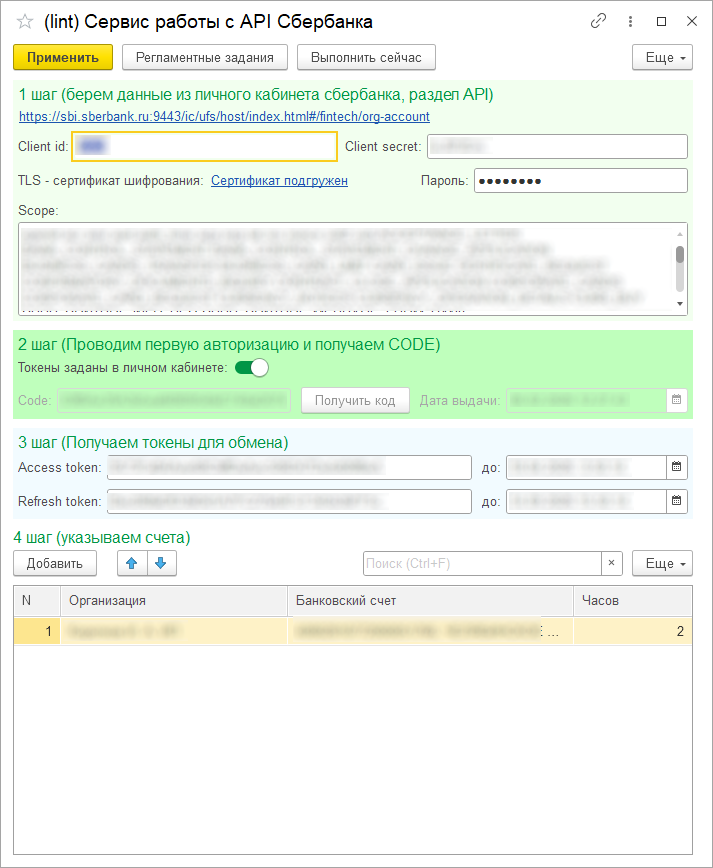
Task: Click the Access token field
Action: click(289, 467)
